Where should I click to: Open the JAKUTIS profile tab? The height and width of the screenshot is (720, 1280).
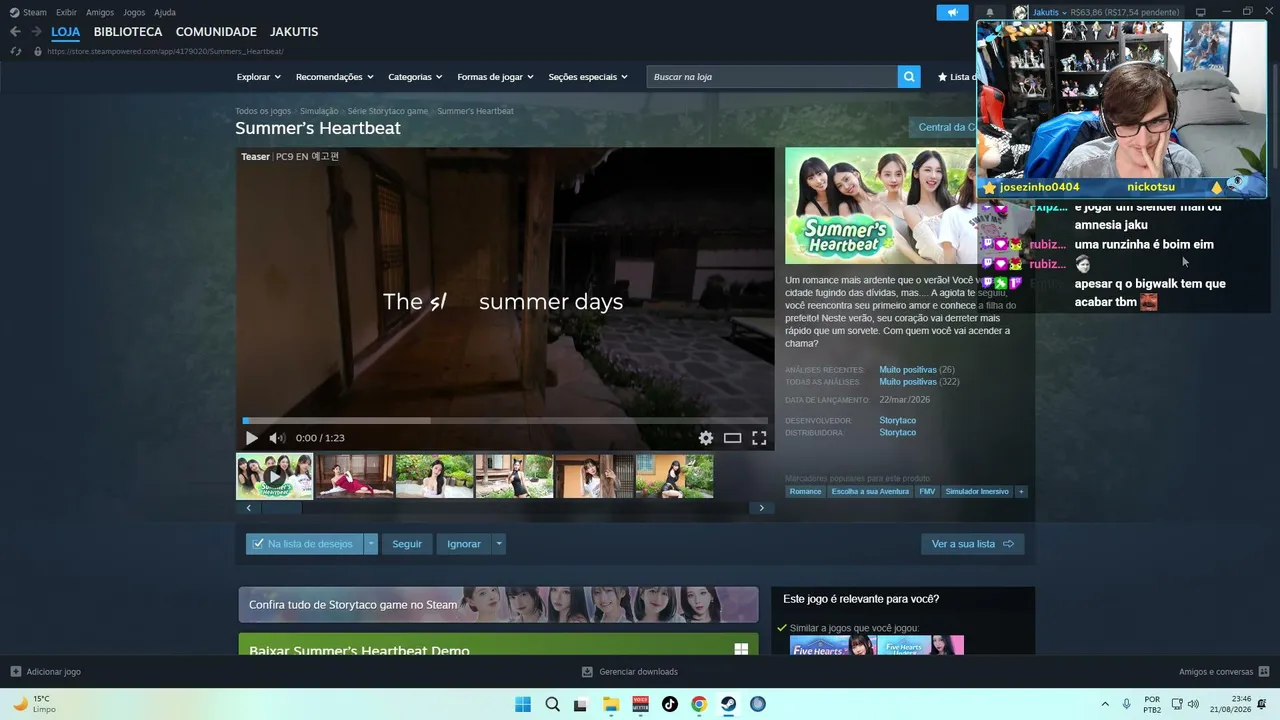click(x=294, y=32)
